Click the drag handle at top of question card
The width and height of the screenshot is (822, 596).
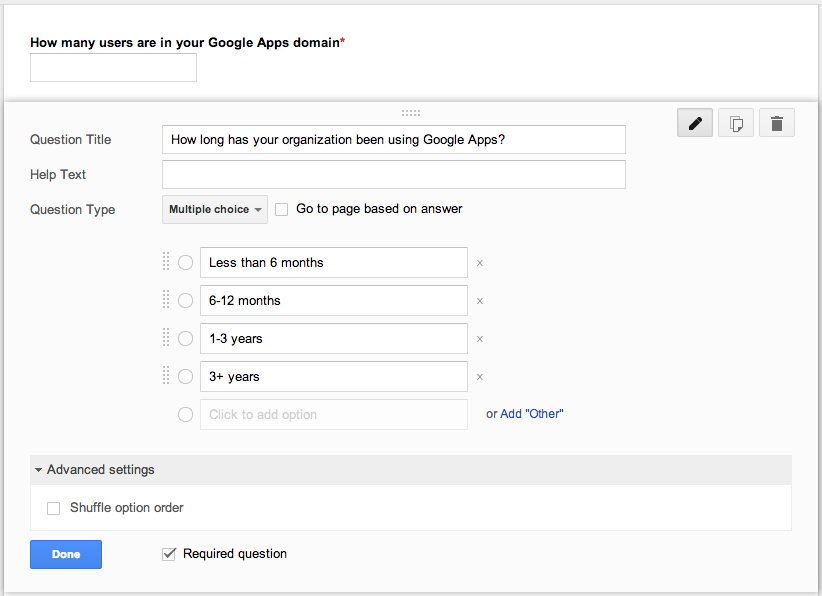411,113
